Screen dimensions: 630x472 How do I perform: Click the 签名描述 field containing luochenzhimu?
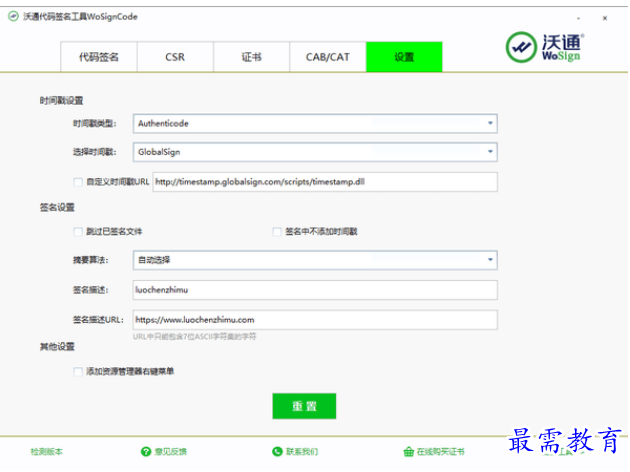click(315, 290)
